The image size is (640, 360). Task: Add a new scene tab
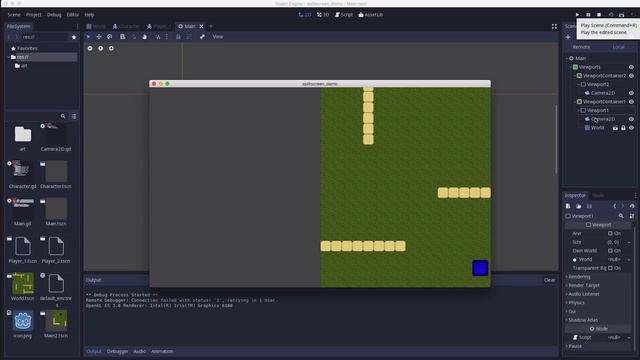click(x=211, y=26)
